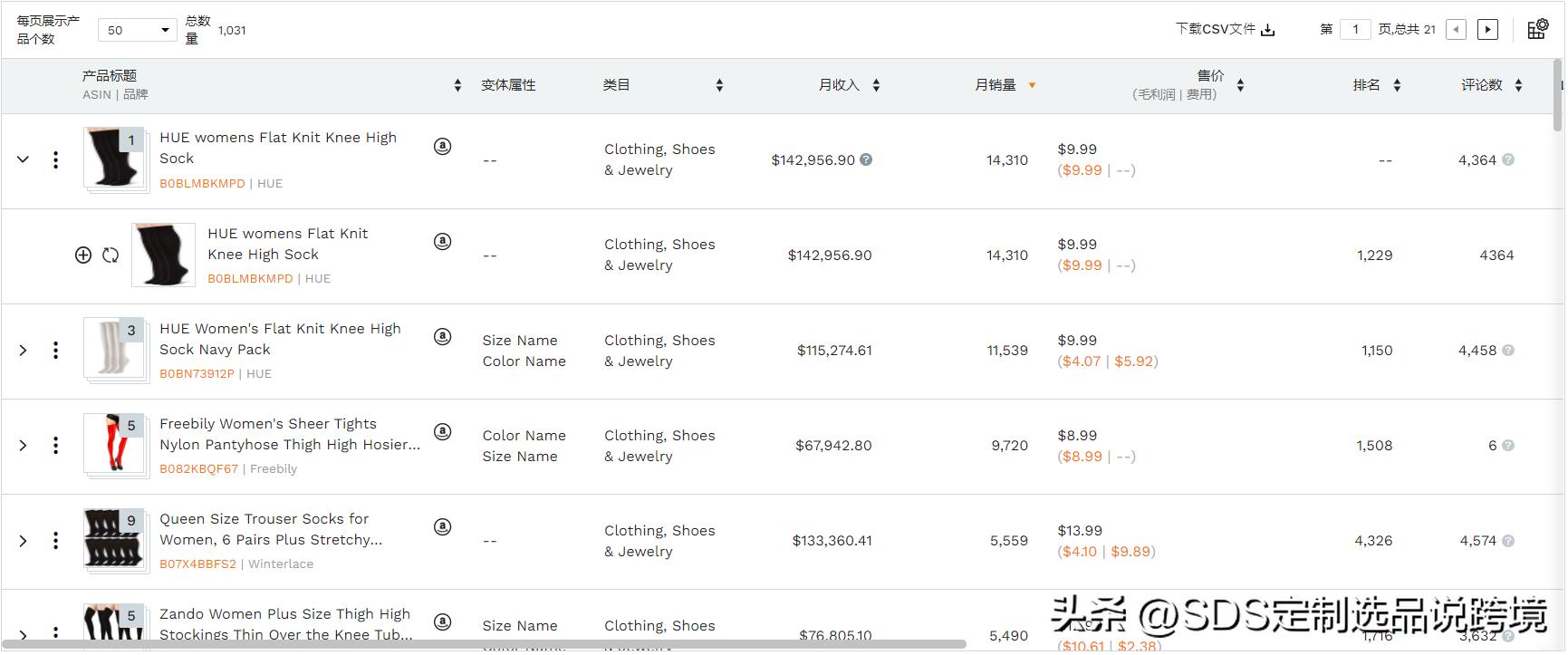Select the $67,942.80 revenue cell

pyautogui.click(x=833, y=445)
